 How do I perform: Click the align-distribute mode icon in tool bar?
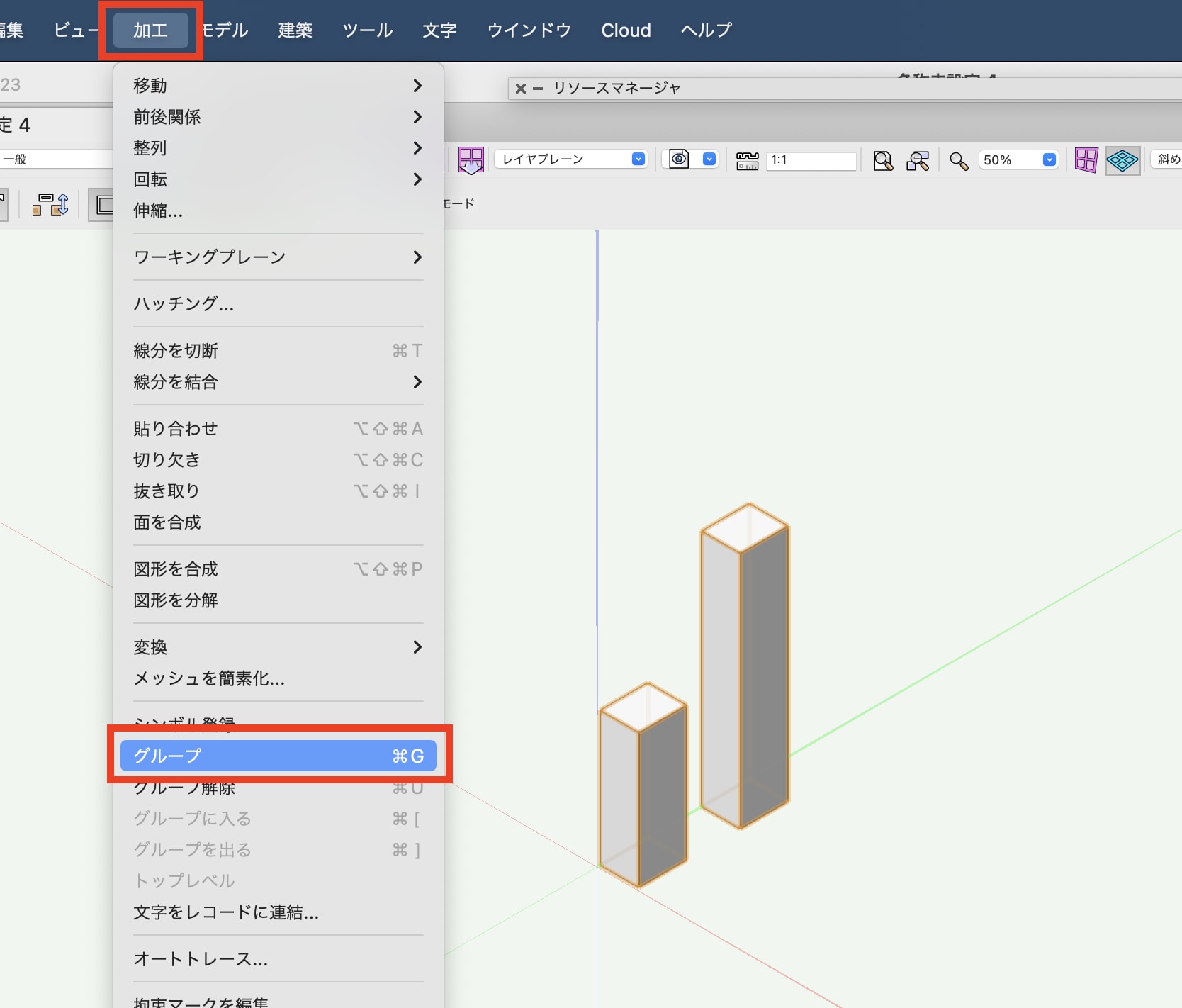[50, 205]
